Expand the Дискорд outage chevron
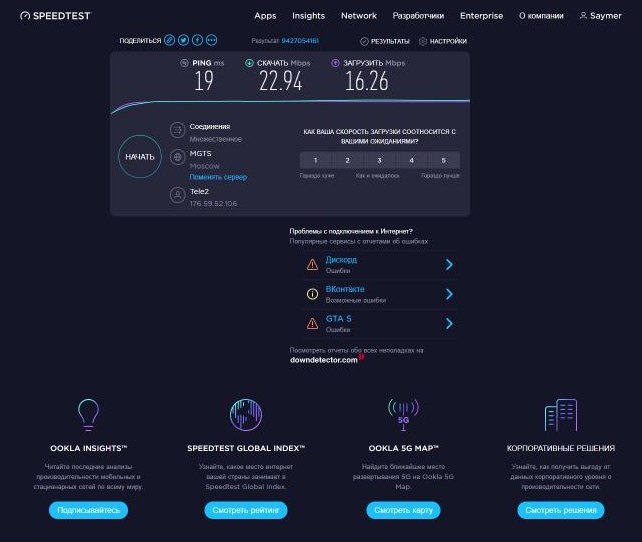The width and height of the screenshot is (642, 542). (x=449, y=264)
